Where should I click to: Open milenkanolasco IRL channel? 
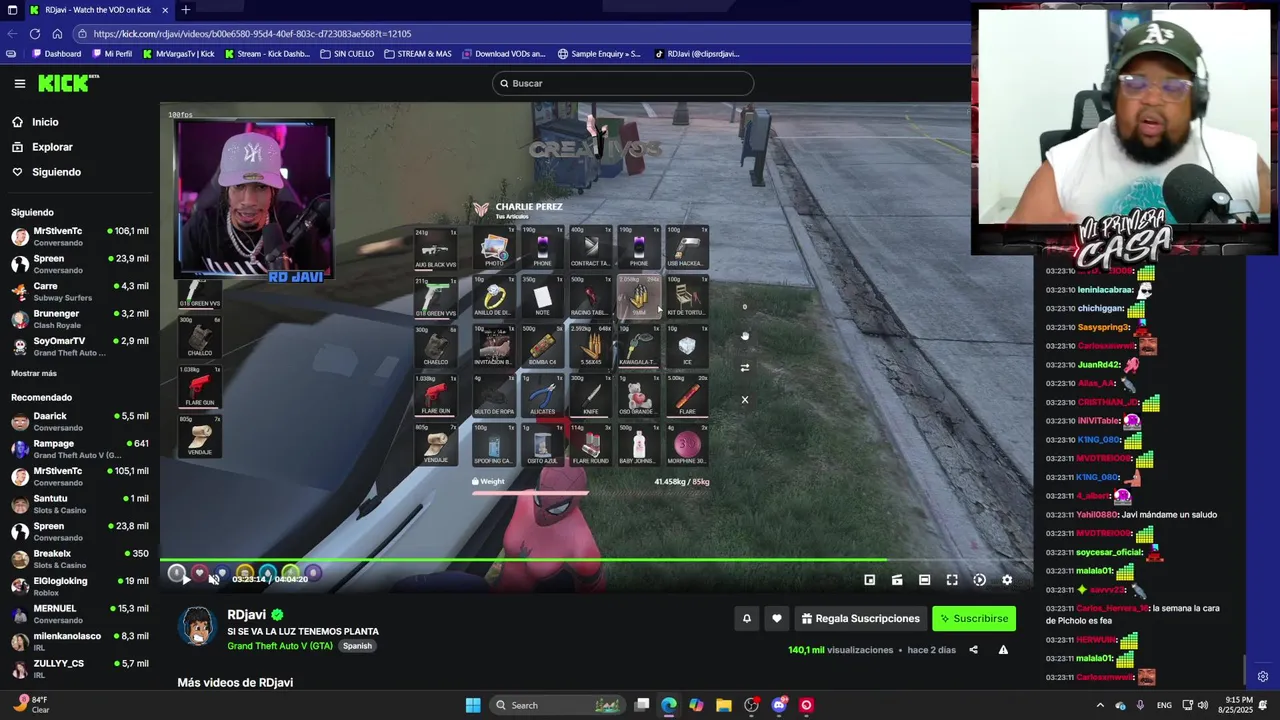tap(80, 641)
